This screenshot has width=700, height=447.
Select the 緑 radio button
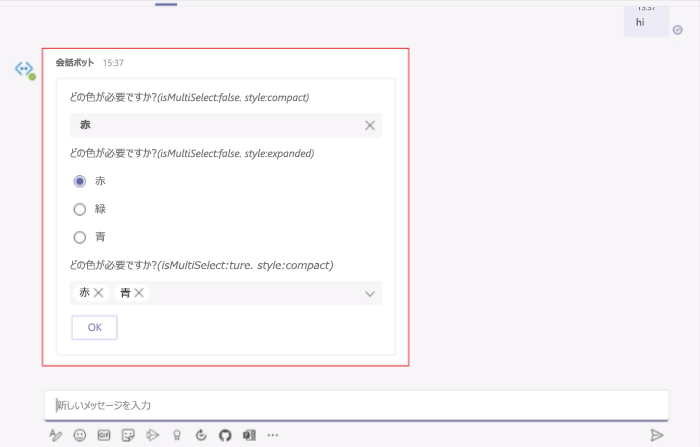click(80, 209)
